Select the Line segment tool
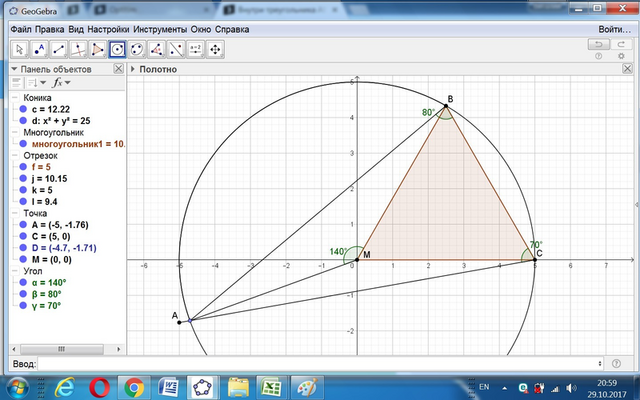 pyautogui.click(x=58, y=49)
